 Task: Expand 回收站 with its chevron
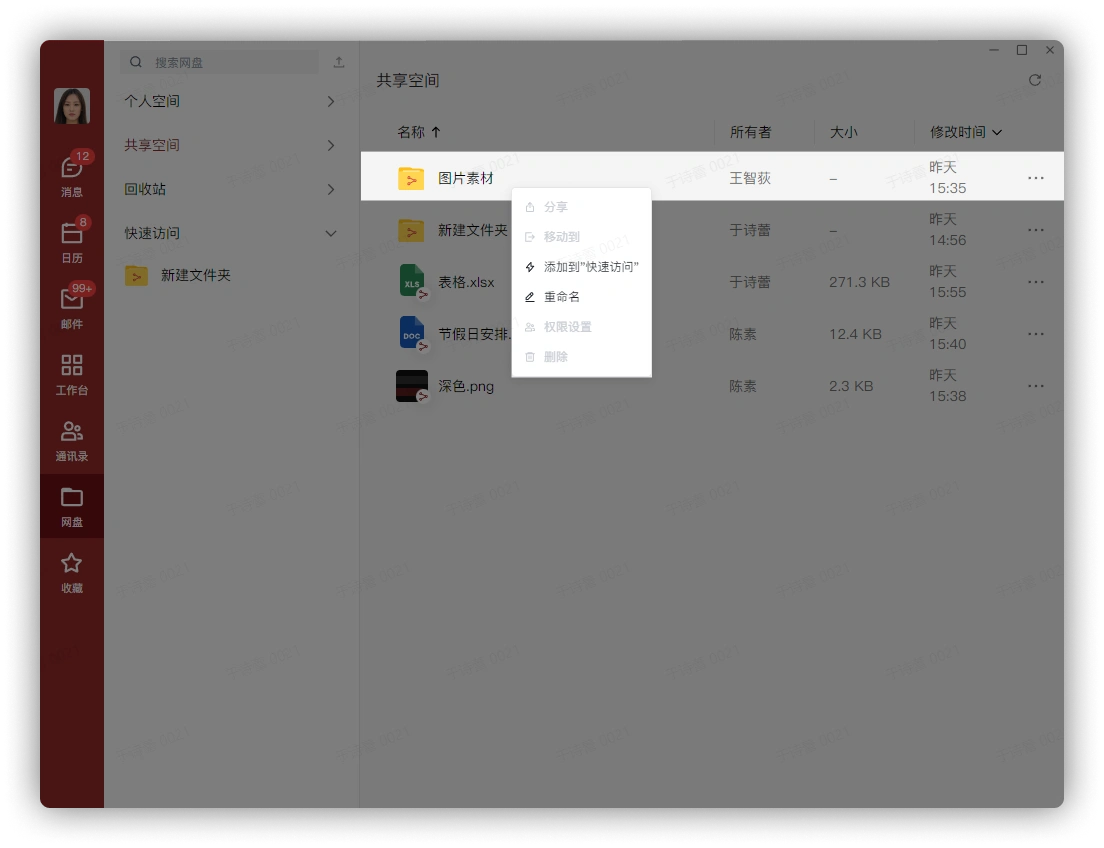tap(331, 189)
